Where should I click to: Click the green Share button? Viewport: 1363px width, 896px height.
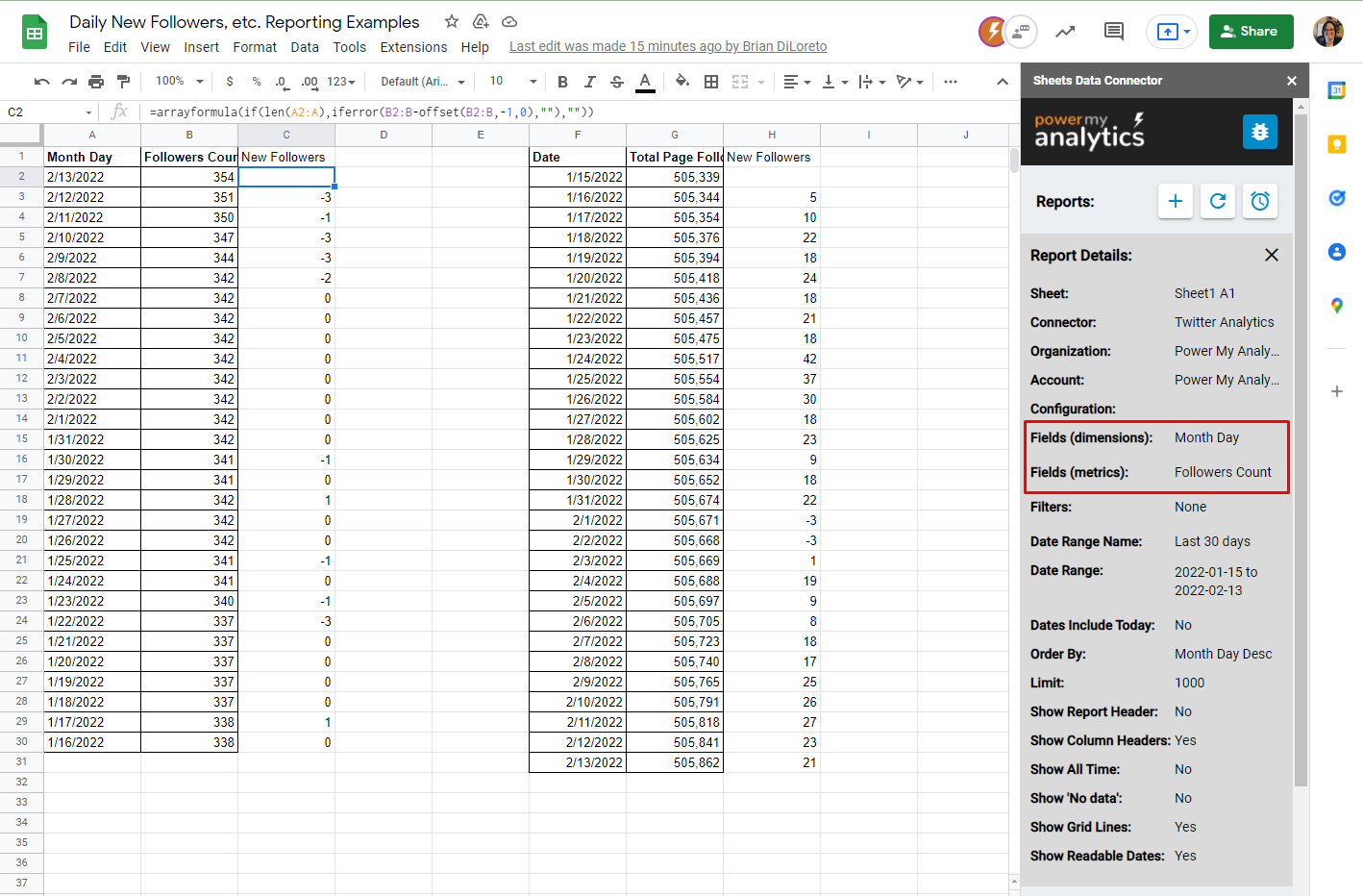coord(1251,32)
